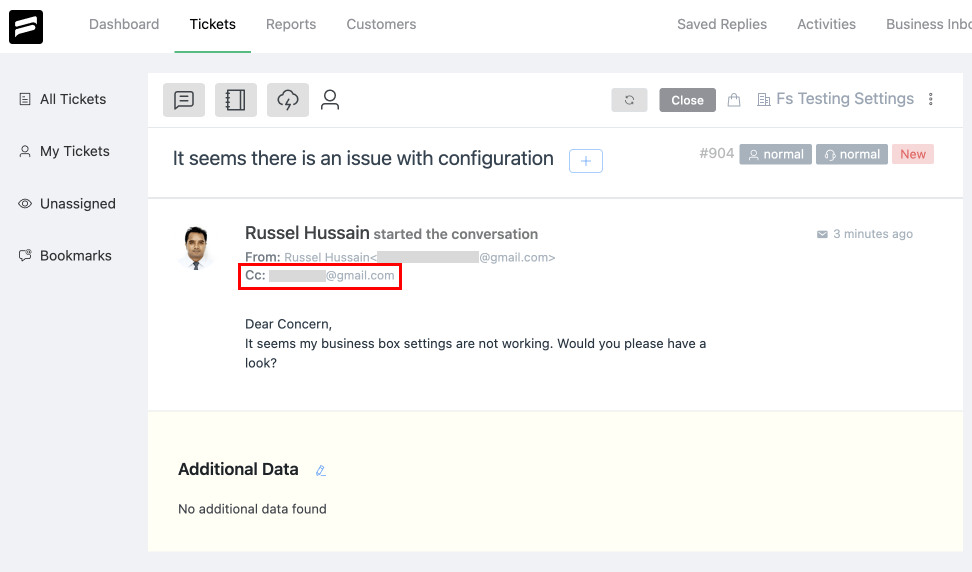Screen dimensions: 972x572
Task: Click the All Tickets list icon
Action: [25, 99]
